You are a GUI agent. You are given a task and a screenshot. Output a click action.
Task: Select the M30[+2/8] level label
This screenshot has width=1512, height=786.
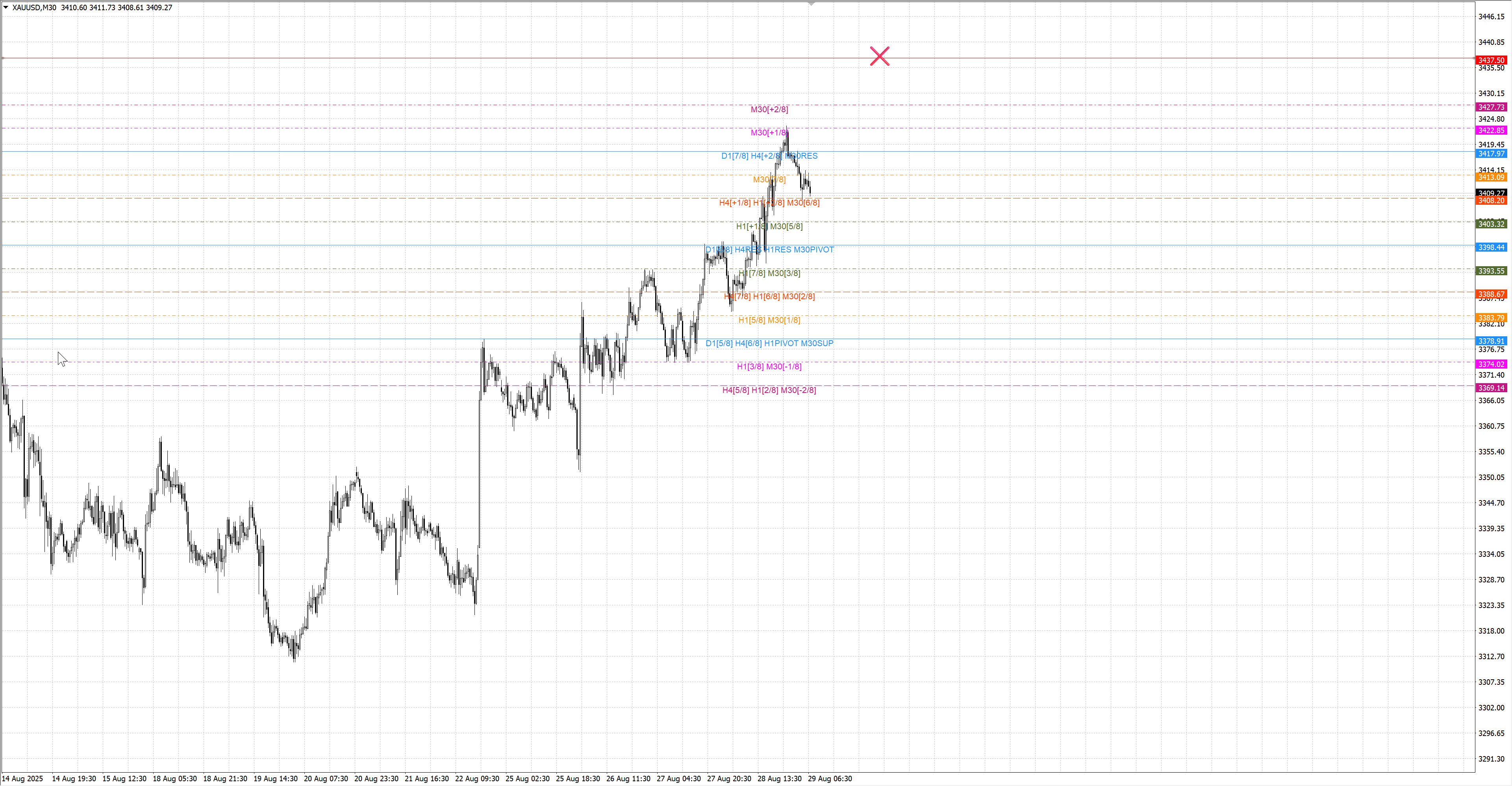[x=769, y=109]
